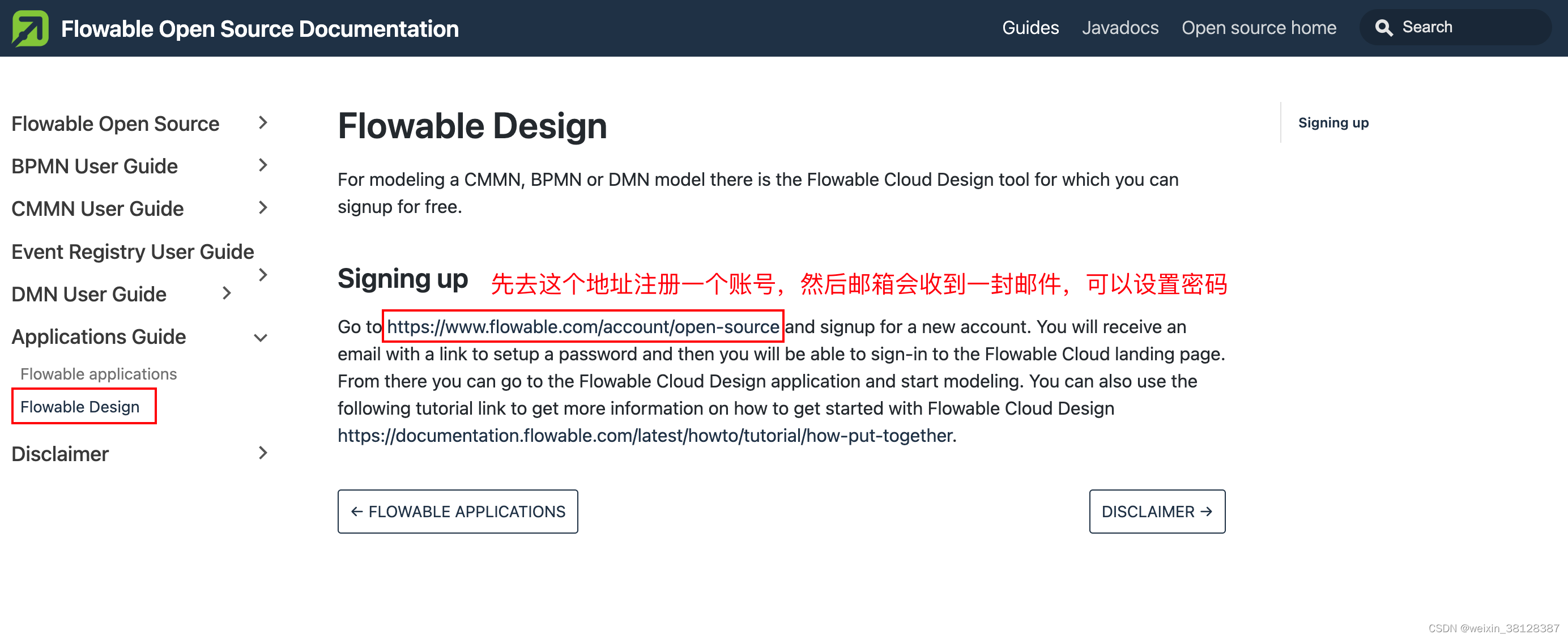Click the FLOWABLE APPLICATIONS back button
Image resolution: width=1568 pixels, height=639 pixels.
click(457, 511)
